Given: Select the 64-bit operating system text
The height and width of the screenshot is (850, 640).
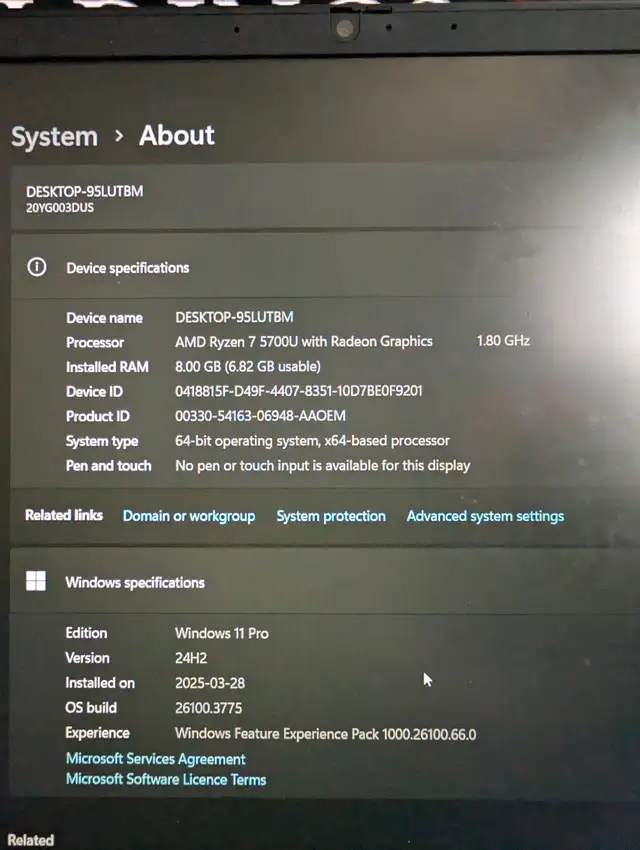Looking at the screenshot, I should [312, 441].
